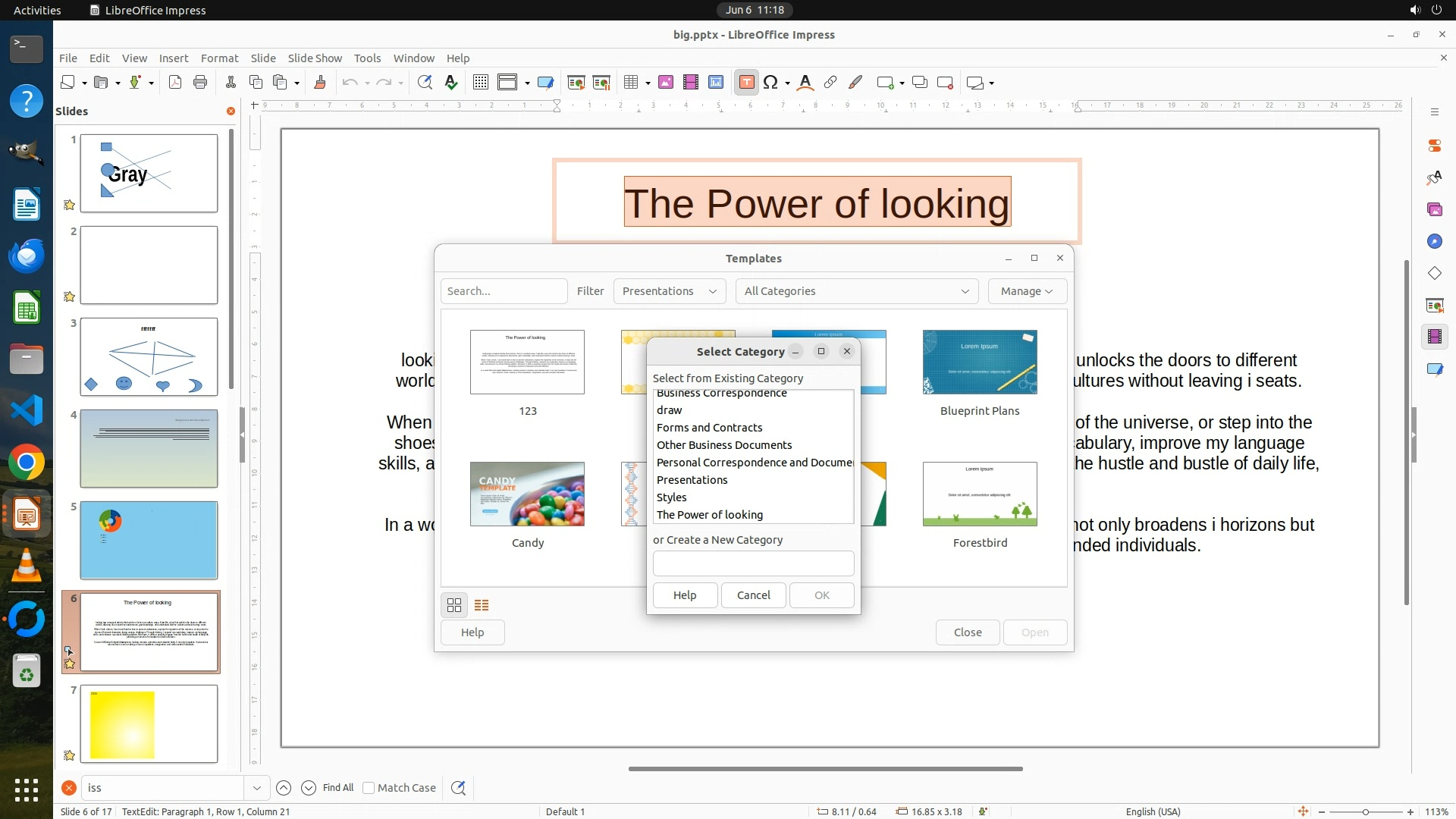Click the Clone Formatting paintbrush icon
1456x819 pixels.
coord(319,83)
